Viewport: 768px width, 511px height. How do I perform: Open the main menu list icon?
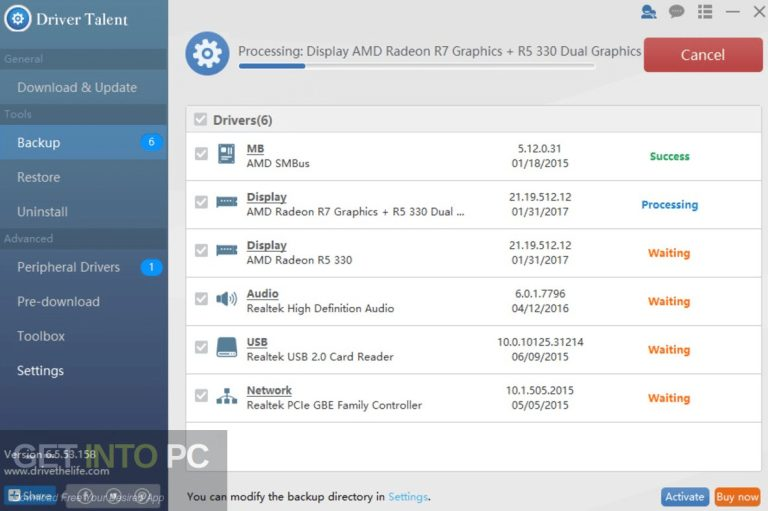(x=705, y=12)
